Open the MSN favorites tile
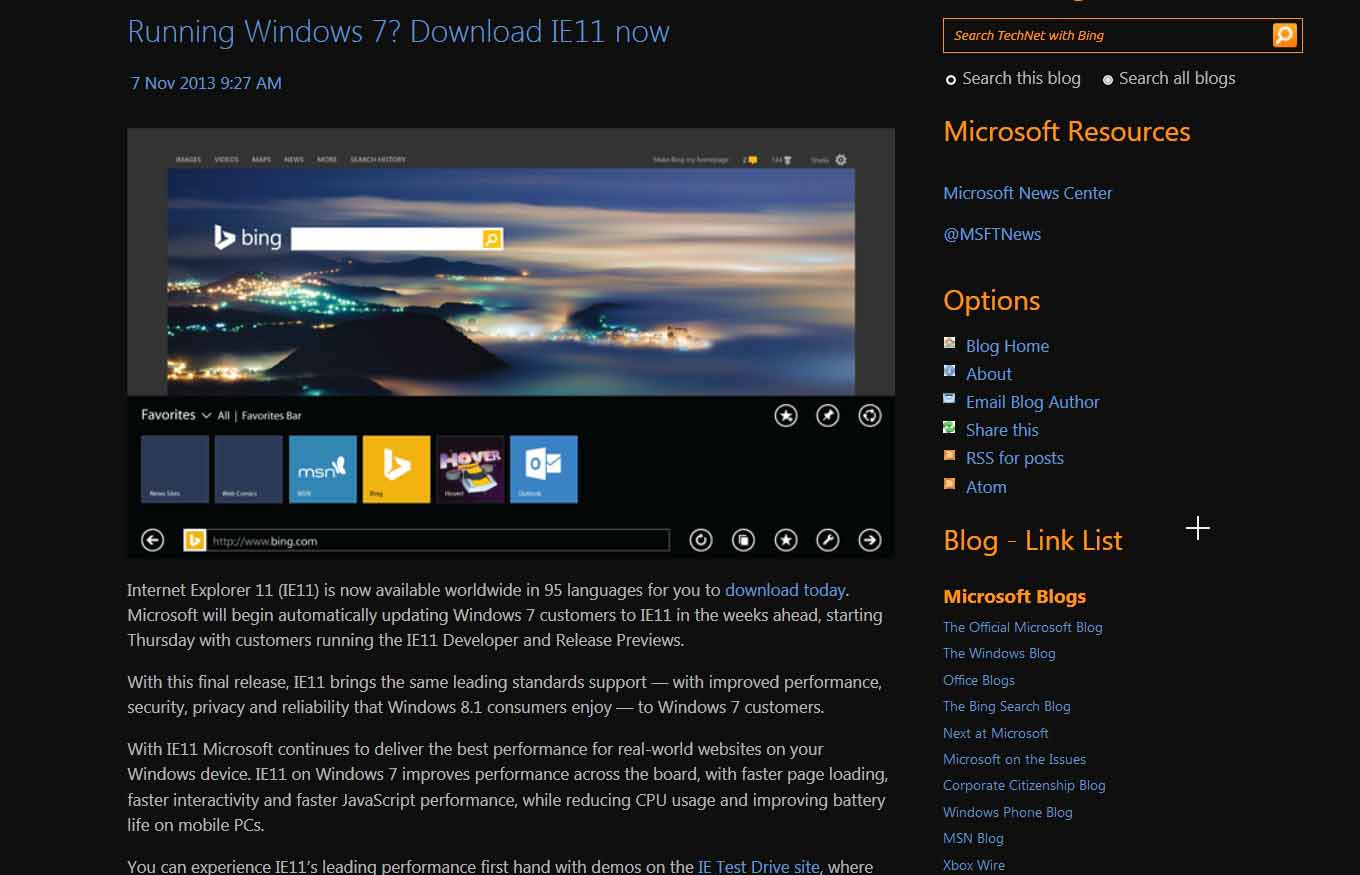Screen dimensions: 1360x875 (x=323, y=469)
